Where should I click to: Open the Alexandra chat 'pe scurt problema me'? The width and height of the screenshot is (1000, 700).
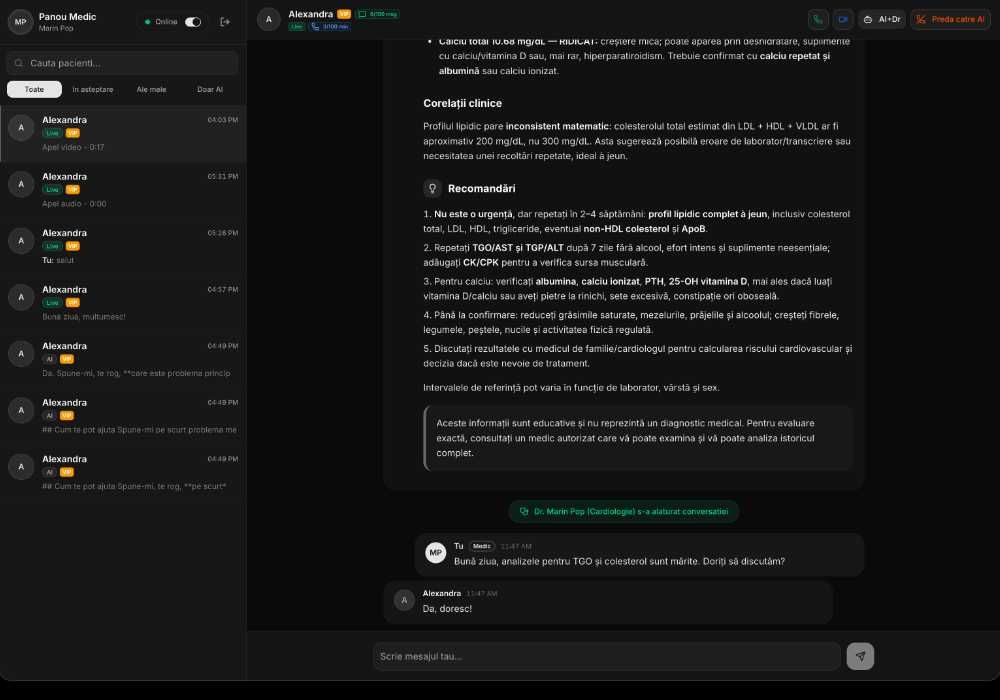pos(123,416)
